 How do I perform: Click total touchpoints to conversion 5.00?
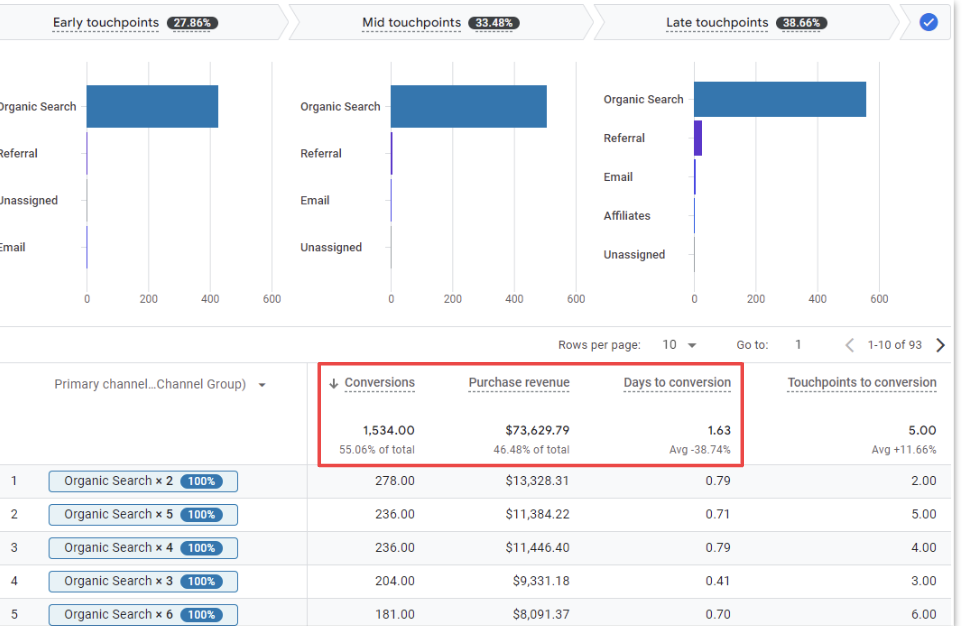[922, 430]
